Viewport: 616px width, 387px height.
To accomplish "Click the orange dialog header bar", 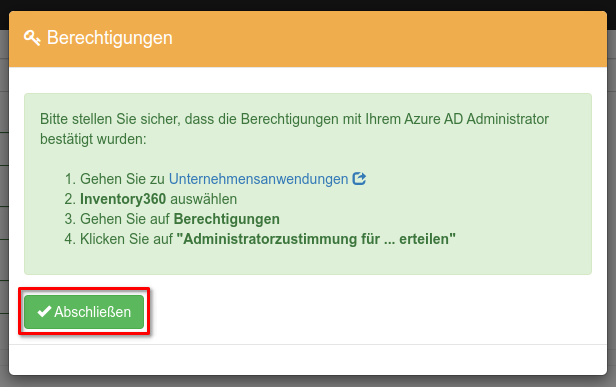I will pyautogui.click(x=308, y=39).
